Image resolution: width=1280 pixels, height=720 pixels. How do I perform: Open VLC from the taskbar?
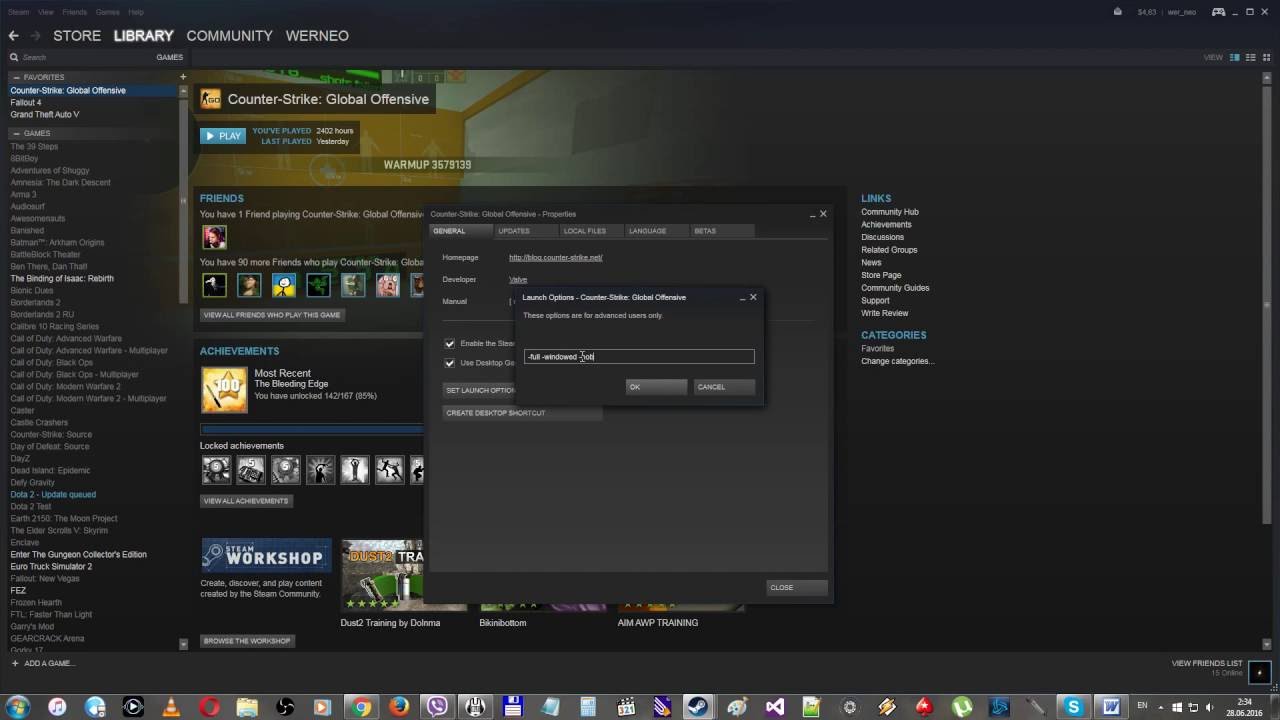pyautogui.click(x=171, y=707)
